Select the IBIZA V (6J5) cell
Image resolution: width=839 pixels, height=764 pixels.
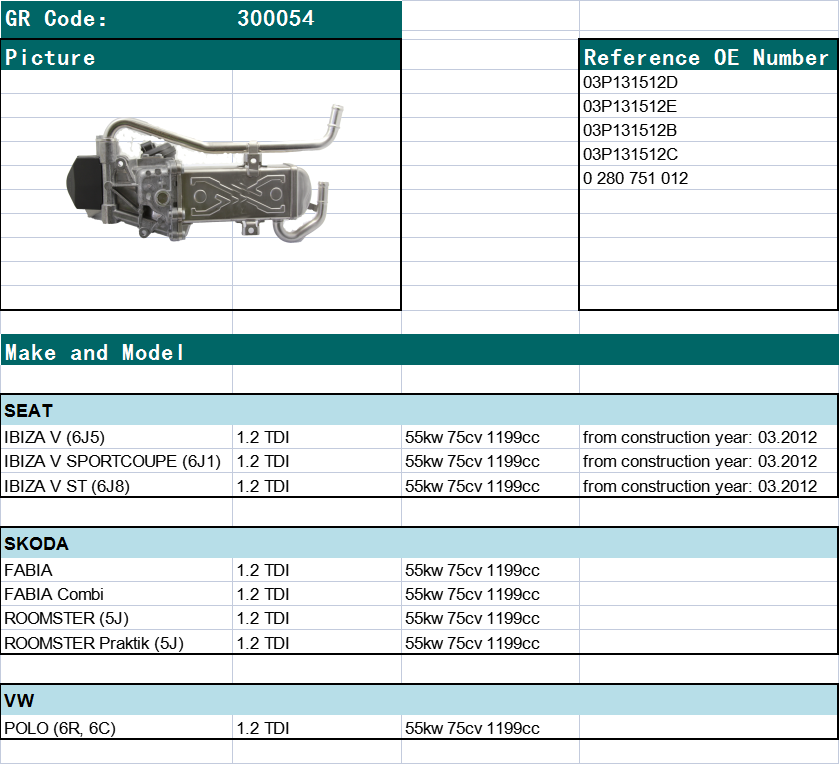(x=117, y=437)
